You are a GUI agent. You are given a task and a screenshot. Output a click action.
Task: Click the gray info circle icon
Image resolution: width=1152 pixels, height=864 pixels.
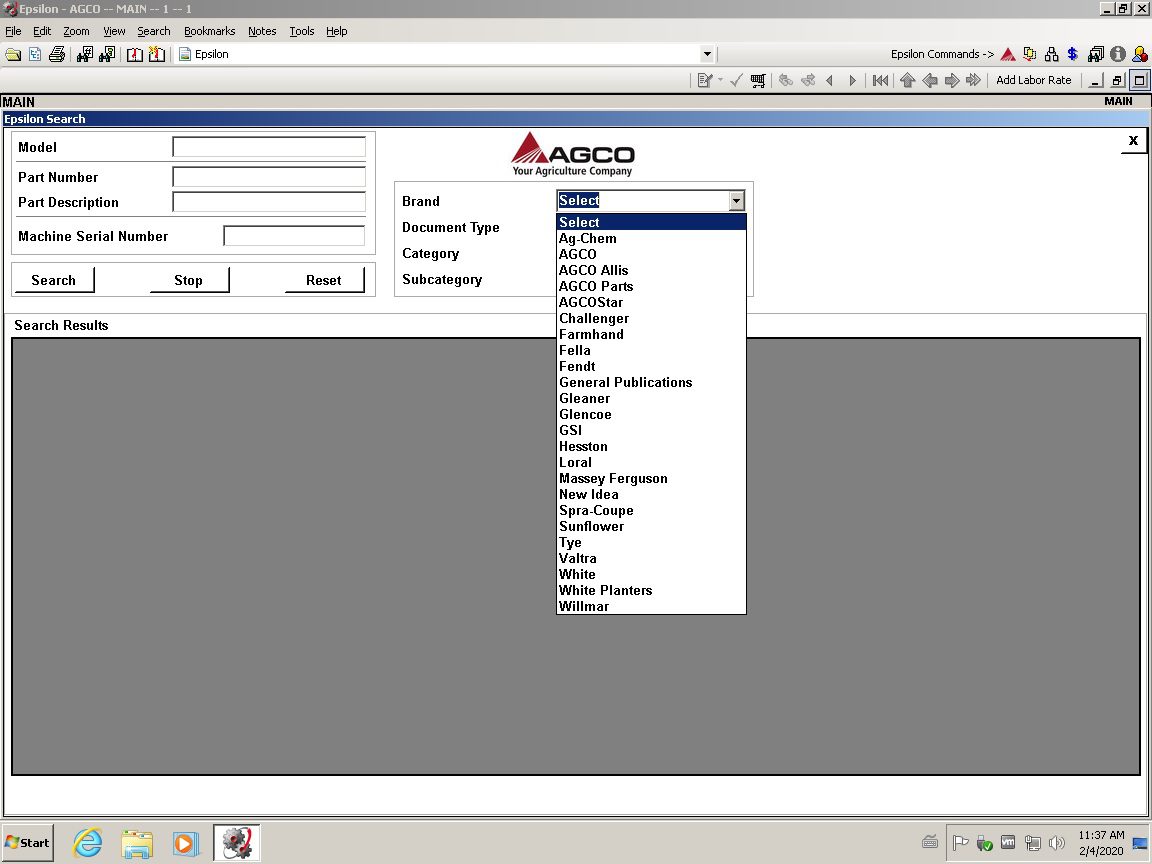coord(1117,54)
